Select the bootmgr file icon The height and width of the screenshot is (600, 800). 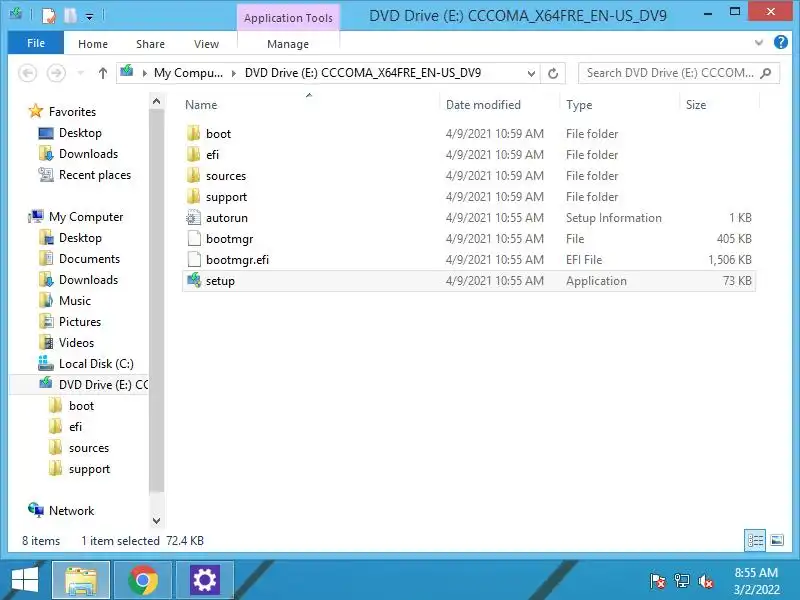(x=194, y=239)
